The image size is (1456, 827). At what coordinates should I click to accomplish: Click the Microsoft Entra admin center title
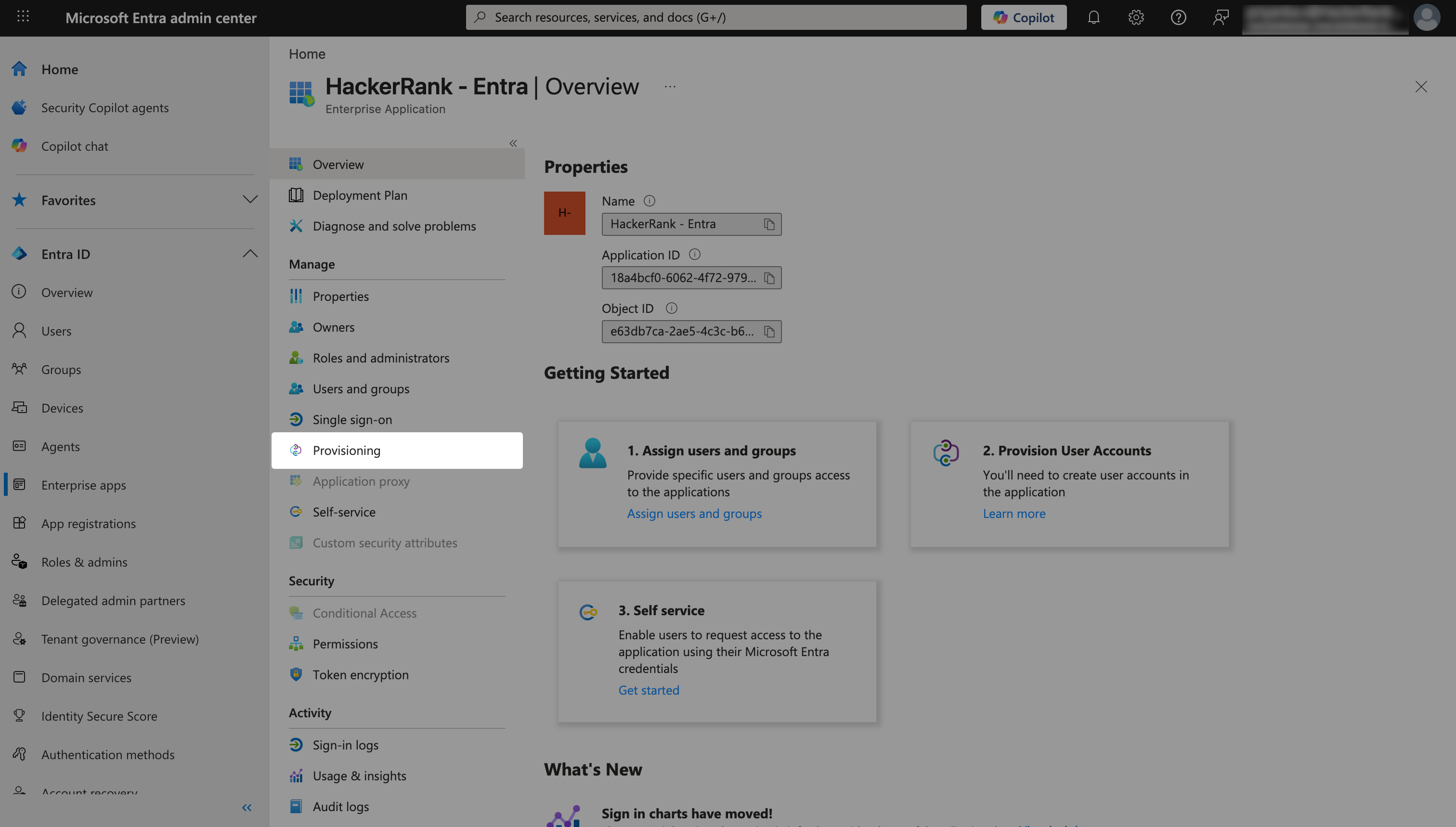(161, 18)
